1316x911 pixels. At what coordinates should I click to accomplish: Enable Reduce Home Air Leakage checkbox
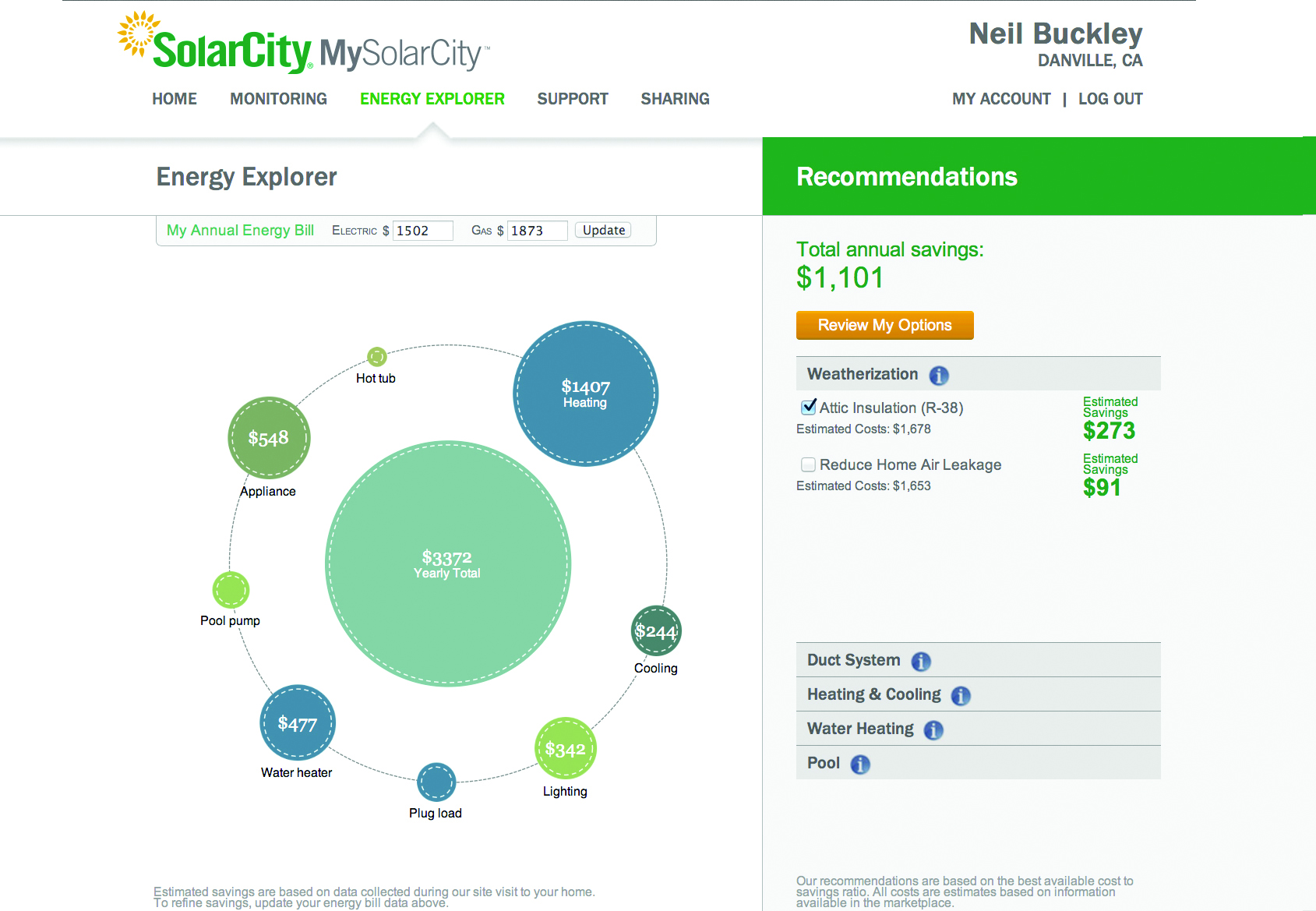(x=809, y=464)
